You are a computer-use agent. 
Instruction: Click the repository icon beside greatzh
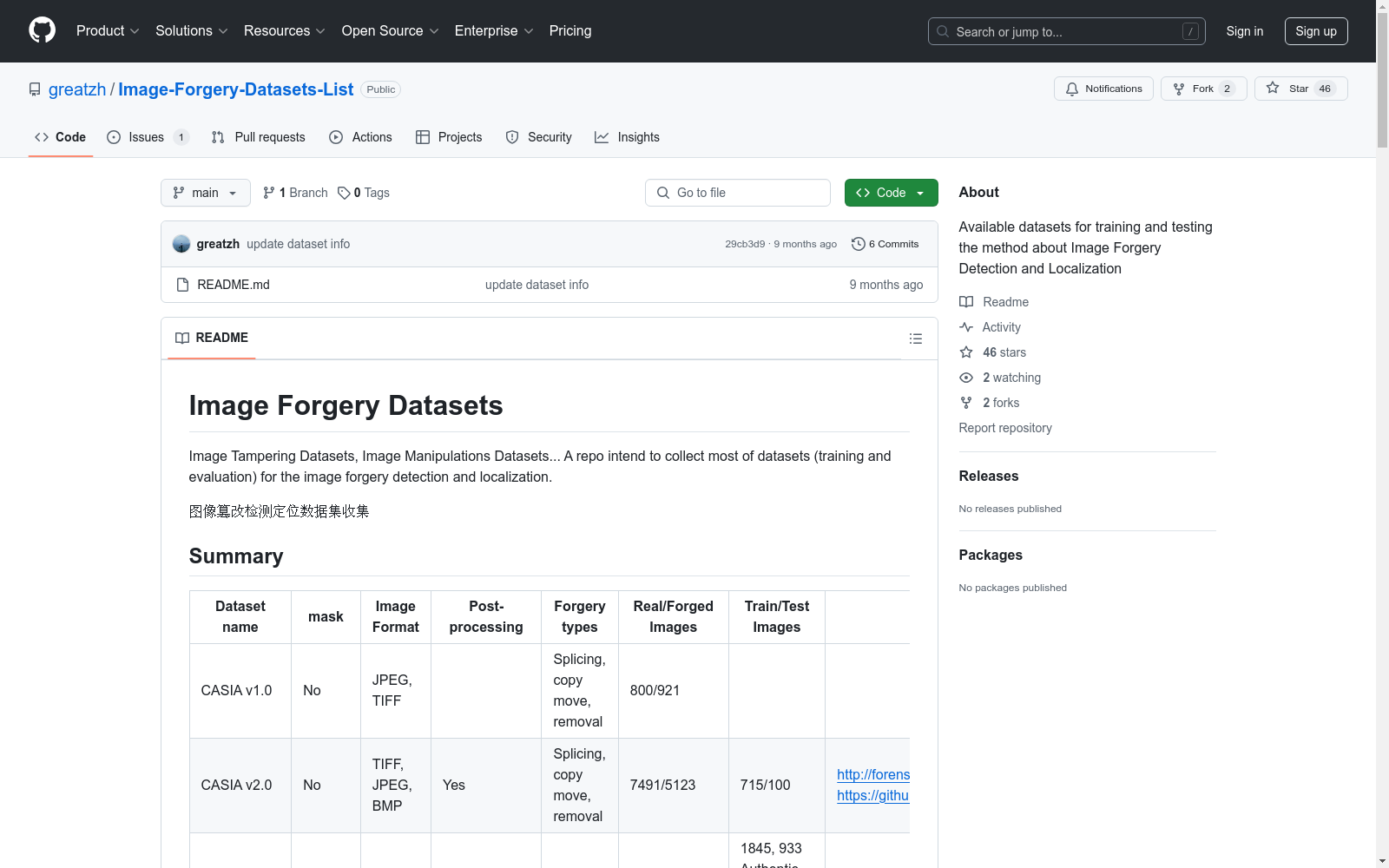pos(35,89)
